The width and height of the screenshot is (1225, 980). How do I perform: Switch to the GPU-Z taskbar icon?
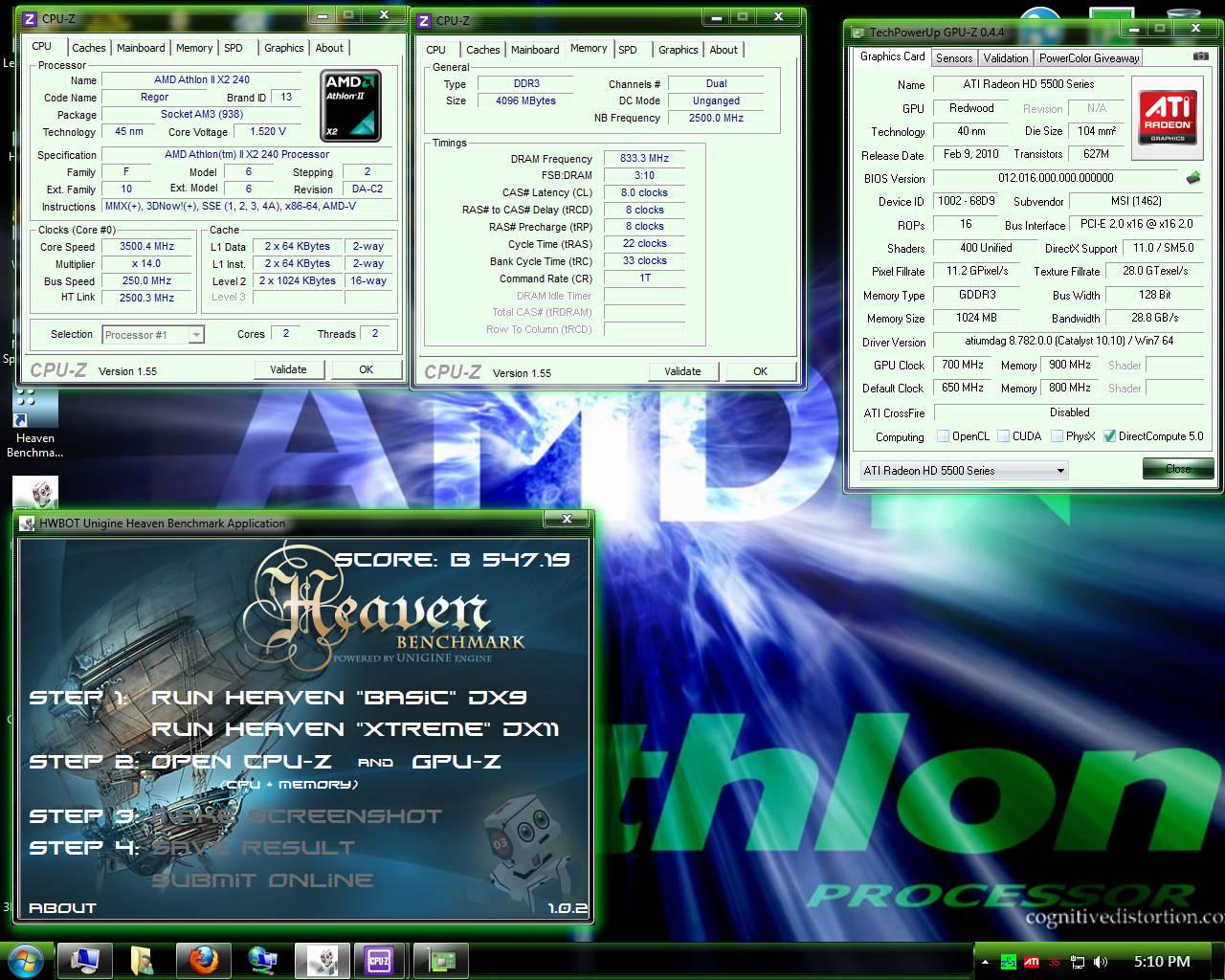(x=440, y=960)
